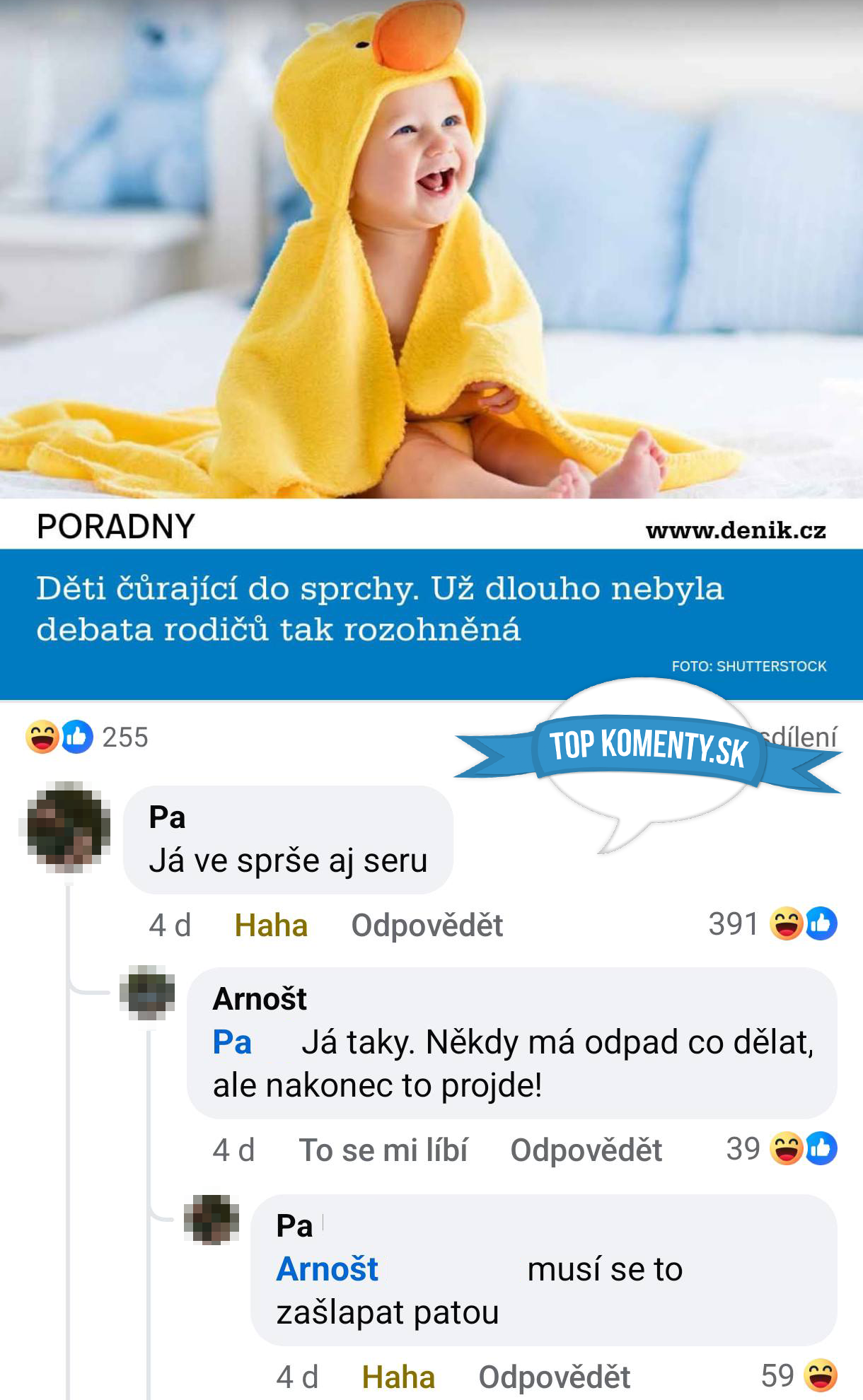Open laughing emoji beside count 39
The width and height of the screenshot is (863, 1400).
point(786,1148)
